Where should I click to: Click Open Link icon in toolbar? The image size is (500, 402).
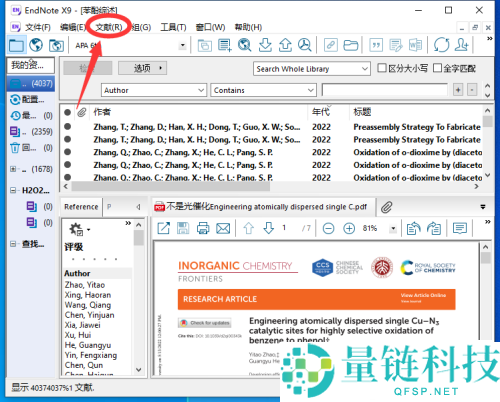pos(331,45)
